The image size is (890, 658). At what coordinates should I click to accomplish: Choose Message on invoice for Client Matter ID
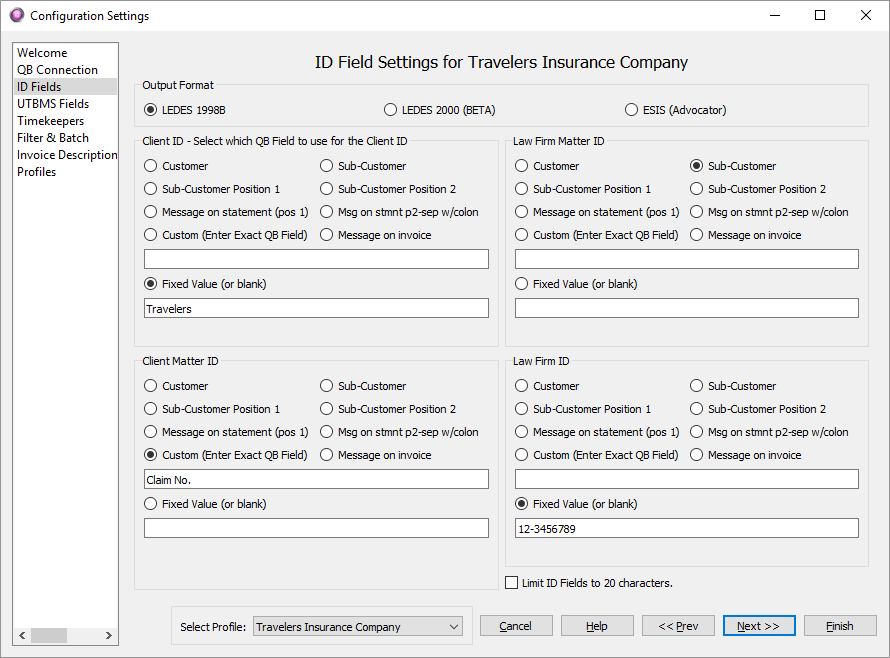click(375, 455)
